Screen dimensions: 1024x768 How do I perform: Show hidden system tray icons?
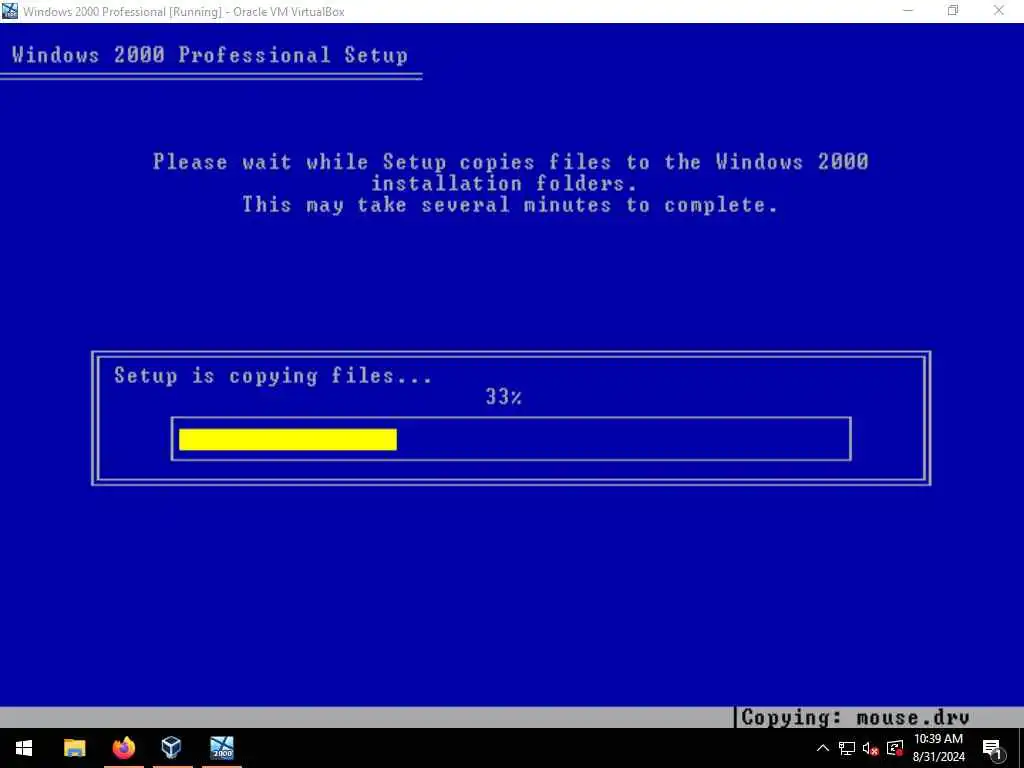coord(823,748)
